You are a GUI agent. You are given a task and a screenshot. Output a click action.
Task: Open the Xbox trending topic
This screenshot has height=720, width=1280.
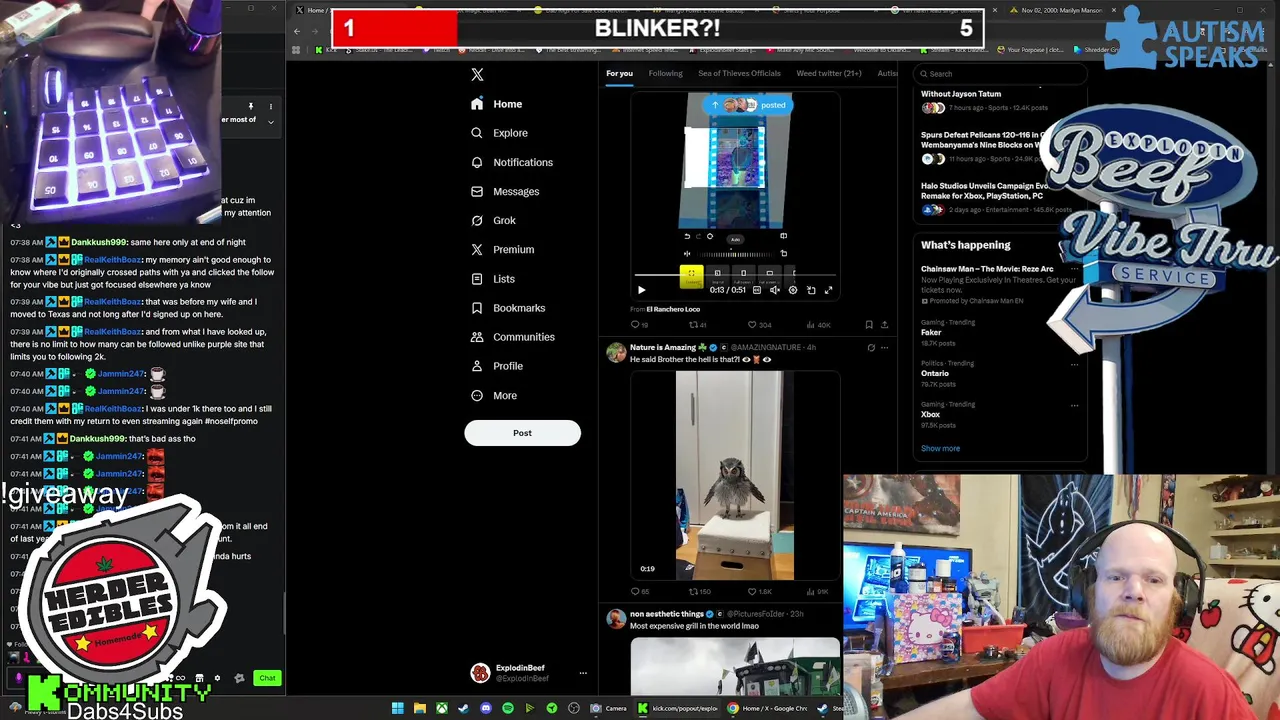[x=930, y=414]
